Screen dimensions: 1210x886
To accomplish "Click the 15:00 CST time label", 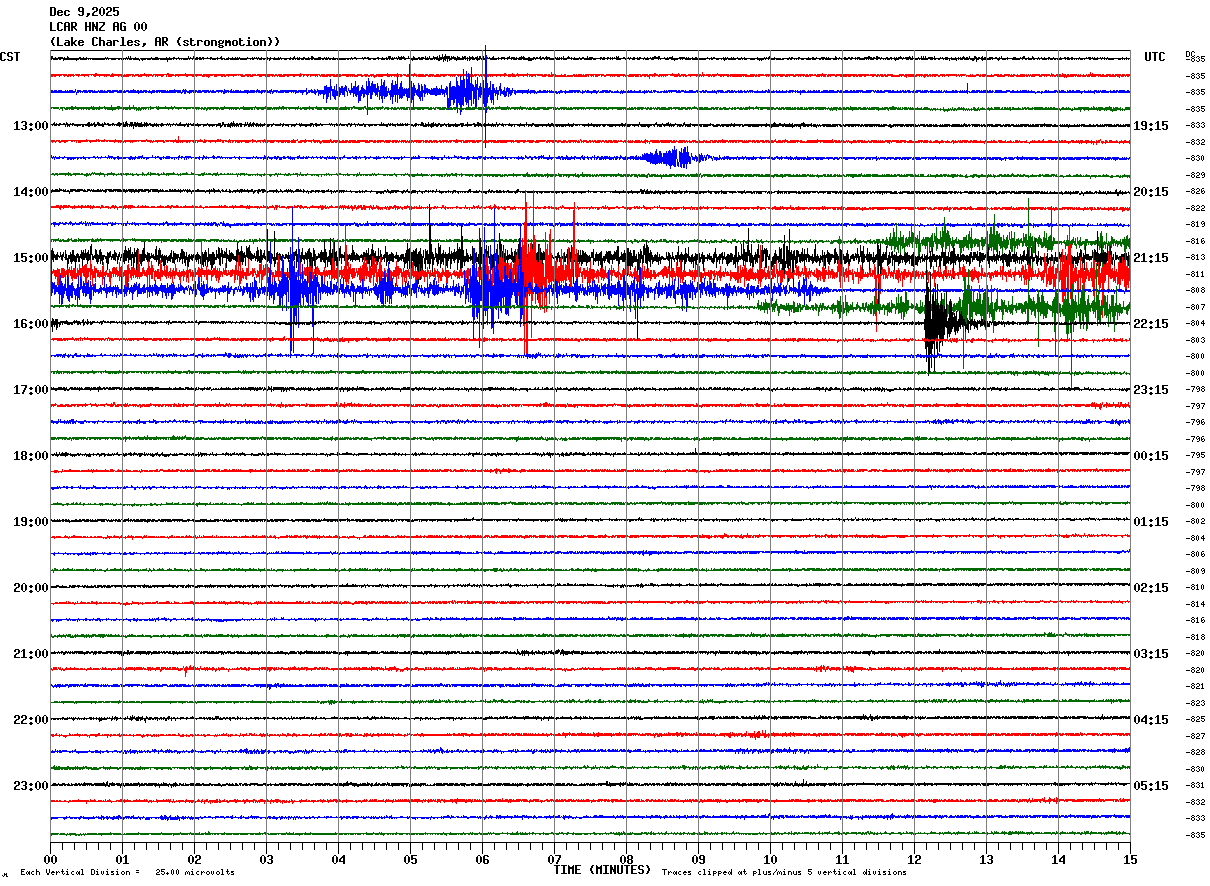I will point(30,258).
